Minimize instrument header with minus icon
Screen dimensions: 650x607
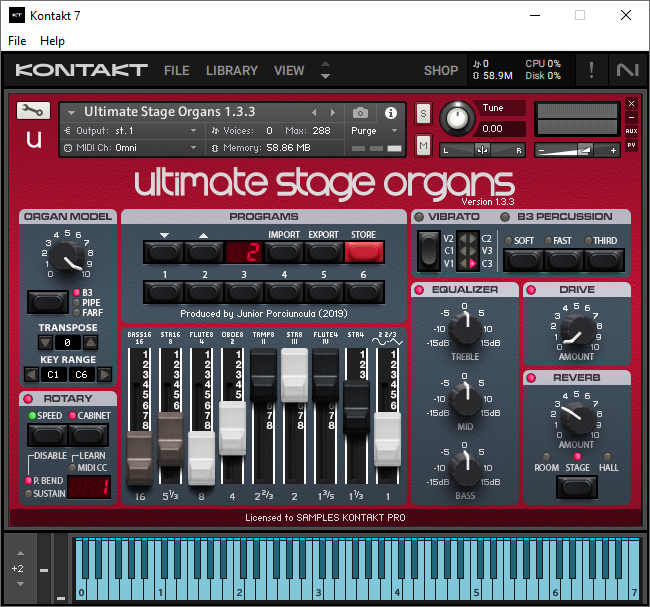click(x=631, y=117)
